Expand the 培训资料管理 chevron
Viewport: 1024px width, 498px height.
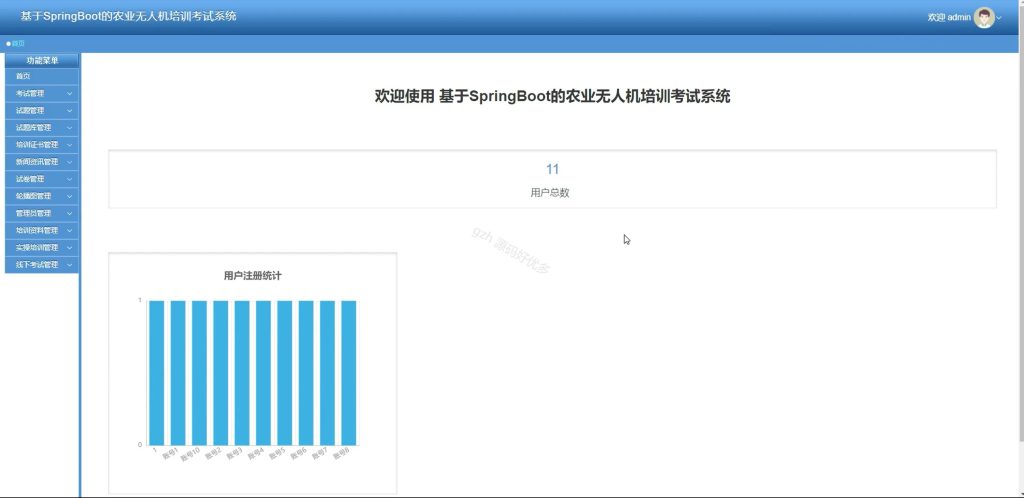(x=69, y=230)
